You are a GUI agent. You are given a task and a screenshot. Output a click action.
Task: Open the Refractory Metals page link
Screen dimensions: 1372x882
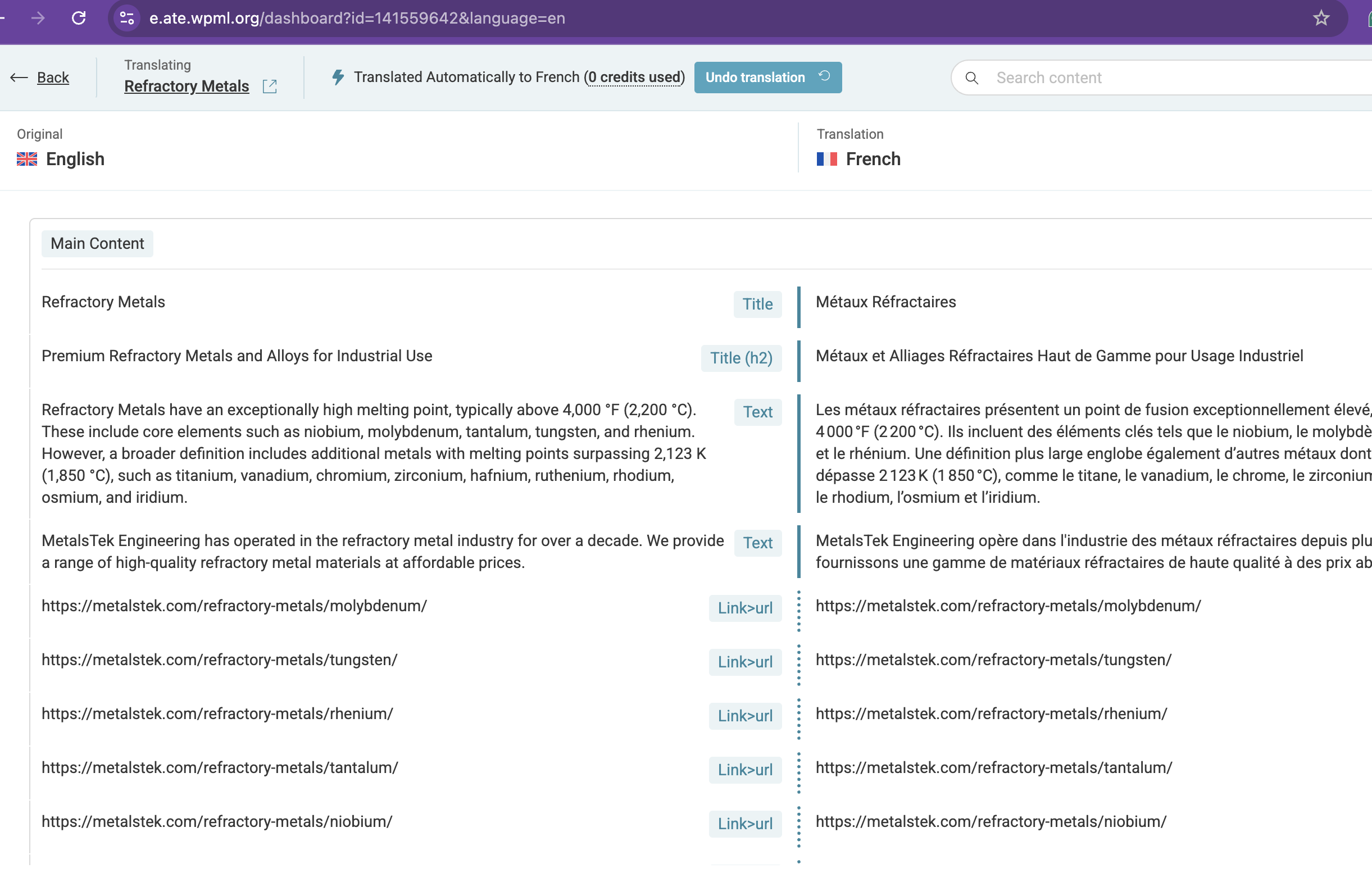click(x=187, y=86)
